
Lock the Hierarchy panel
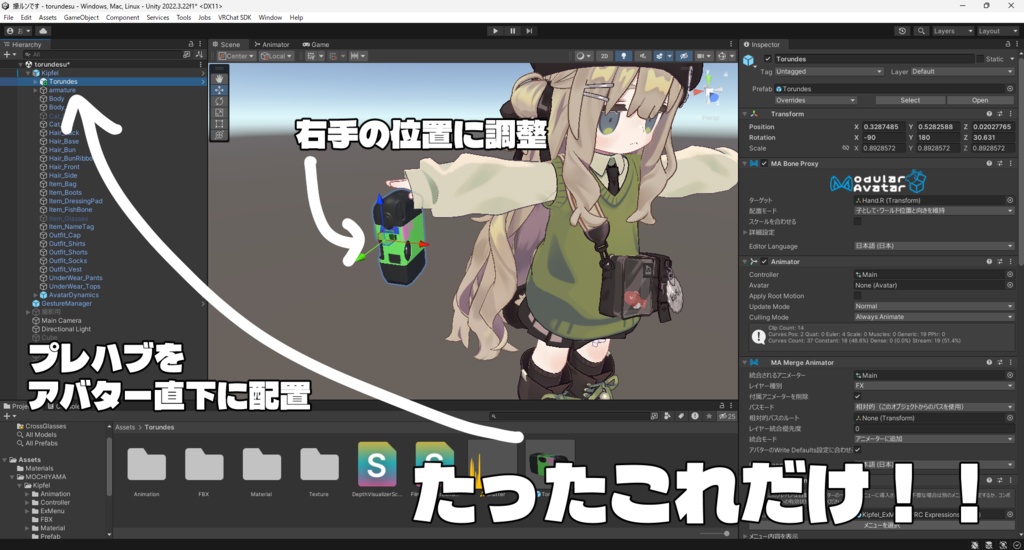pyautogui.click(x=191, y=44)
